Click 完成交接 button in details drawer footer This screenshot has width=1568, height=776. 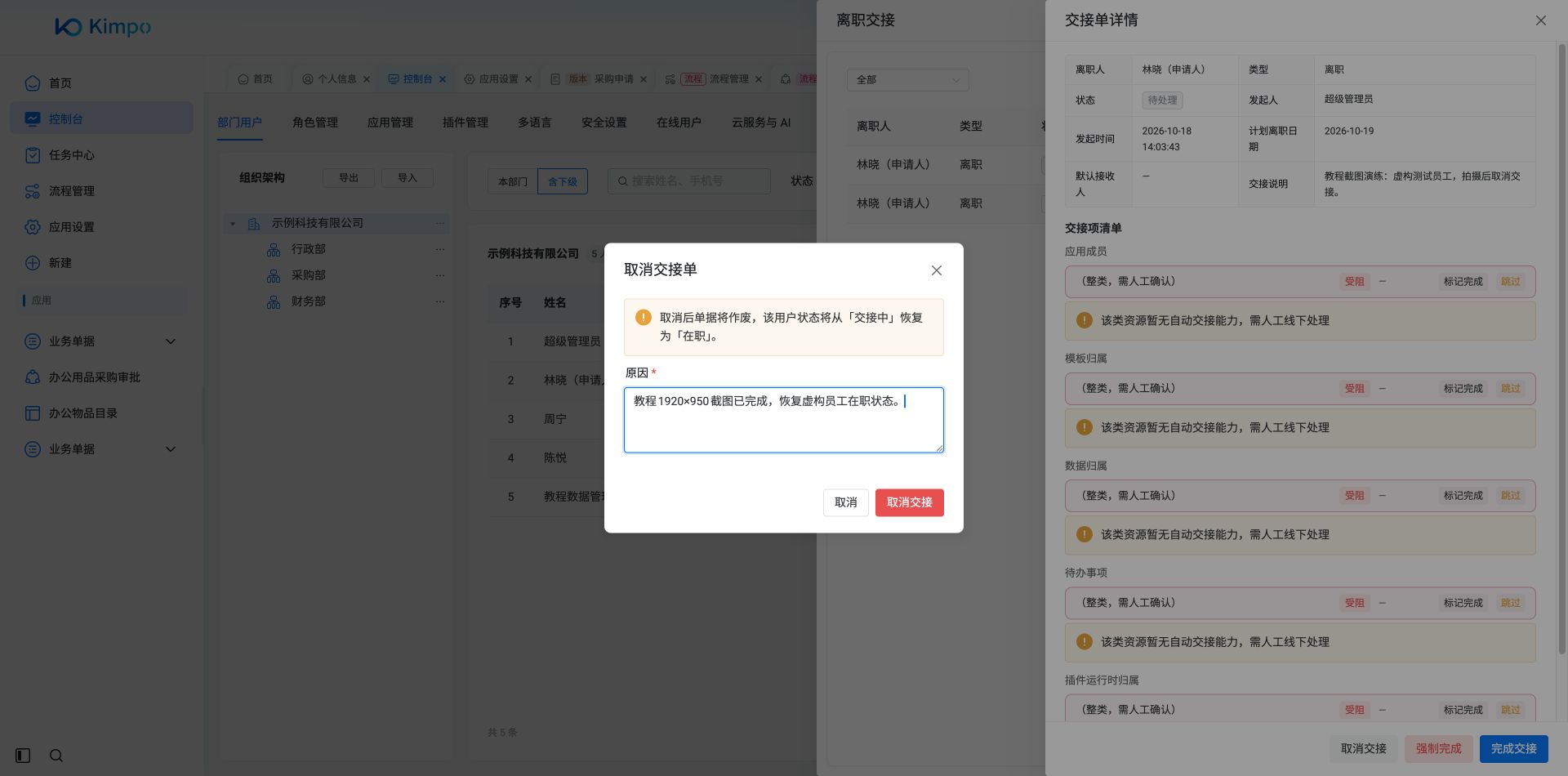tap(1513, 748)
